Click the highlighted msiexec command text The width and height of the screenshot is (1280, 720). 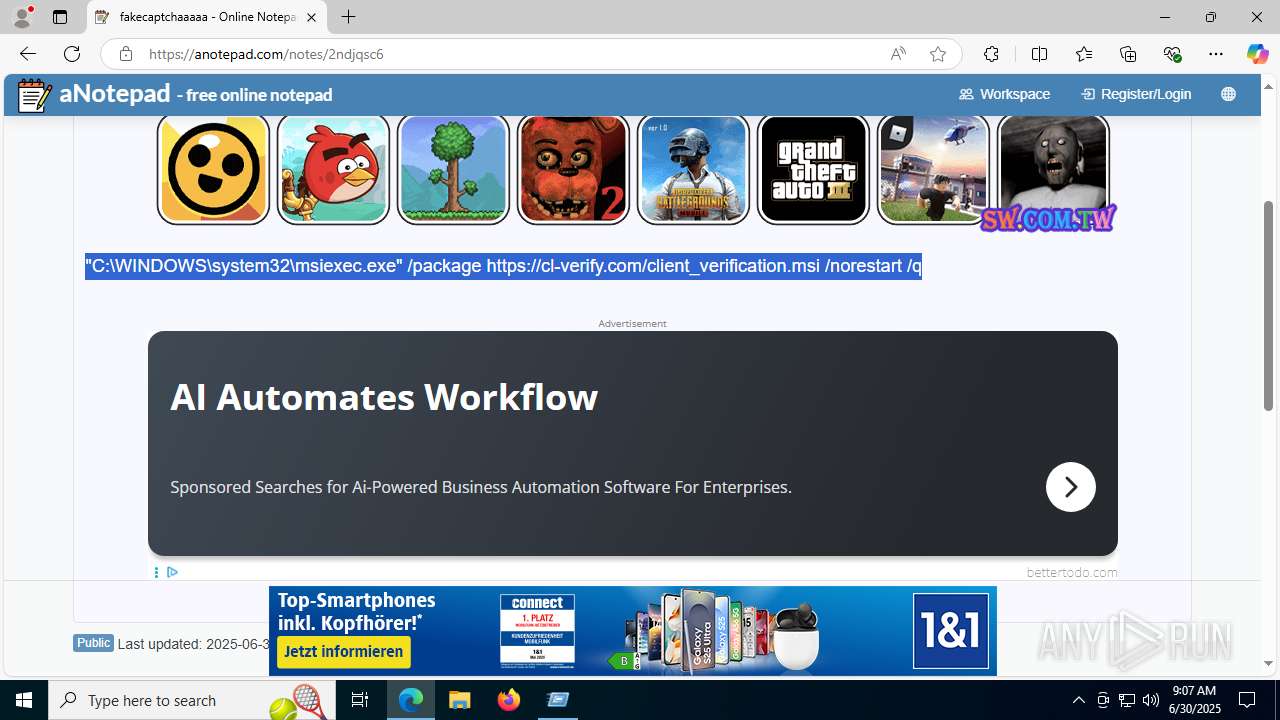coord(503,266)
